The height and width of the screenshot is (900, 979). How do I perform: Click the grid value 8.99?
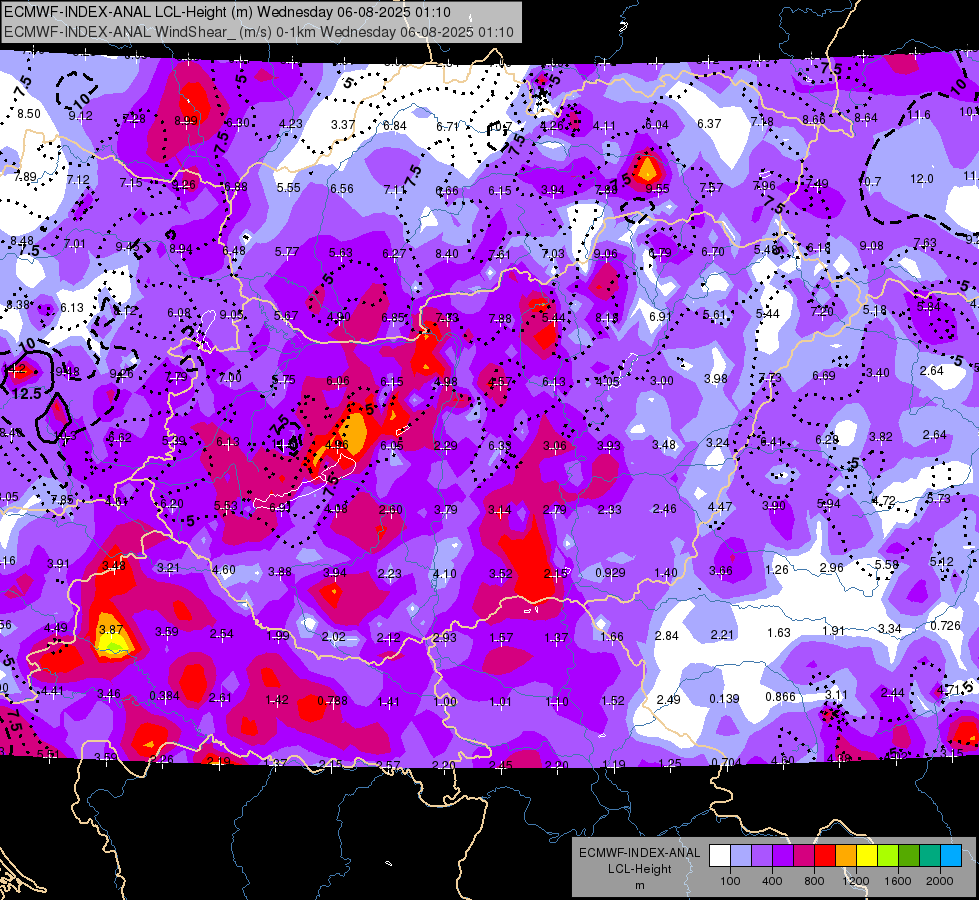(186, 121)
